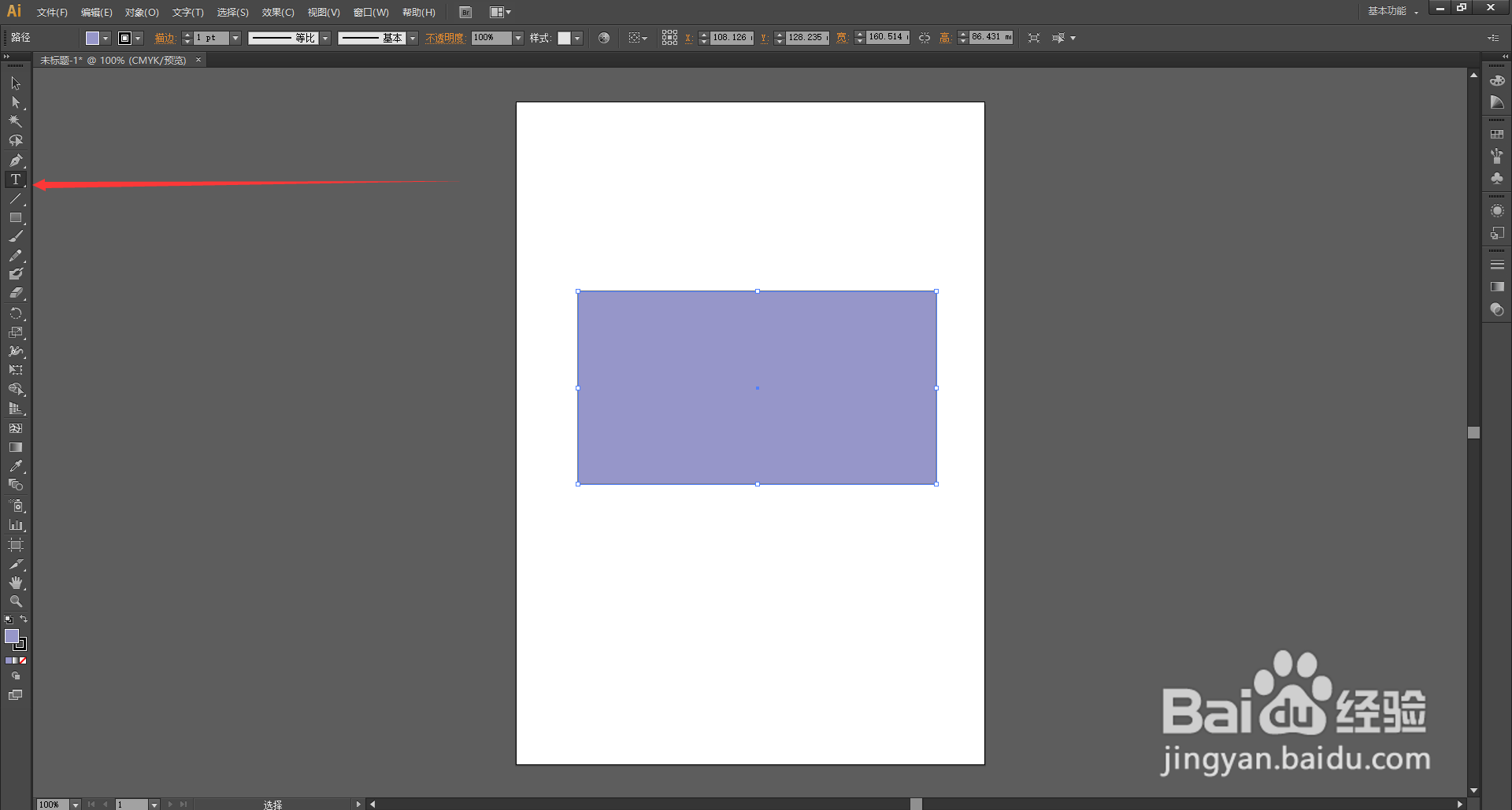
Task: Open the variable width profile dropdown 等比
Action: coord(325,38)
